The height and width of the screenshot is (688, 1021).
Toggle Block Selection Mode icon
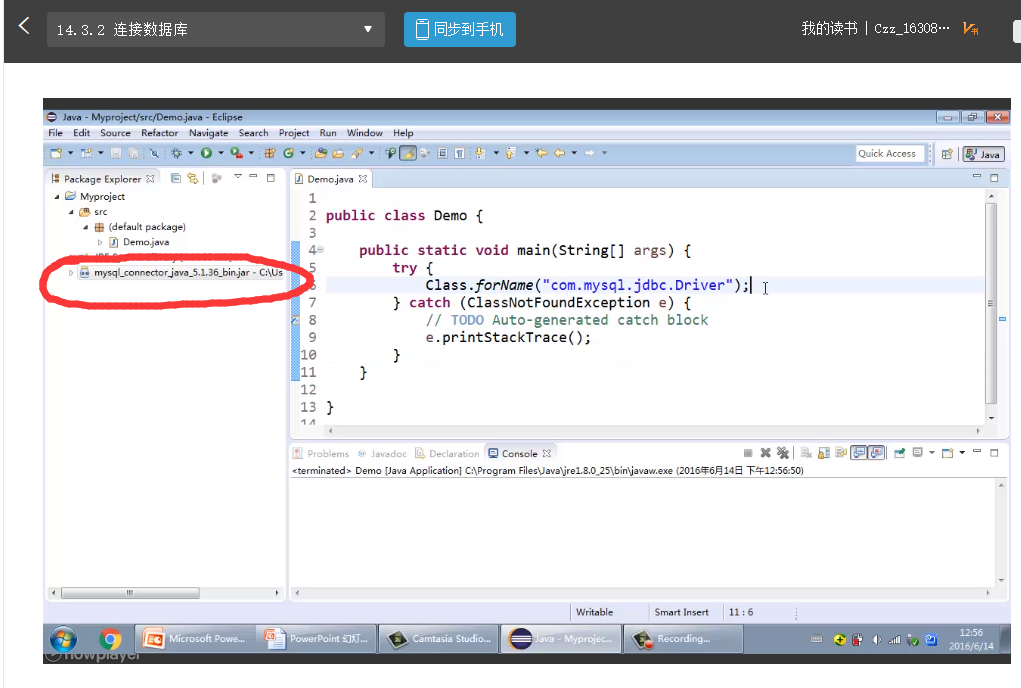442,153
